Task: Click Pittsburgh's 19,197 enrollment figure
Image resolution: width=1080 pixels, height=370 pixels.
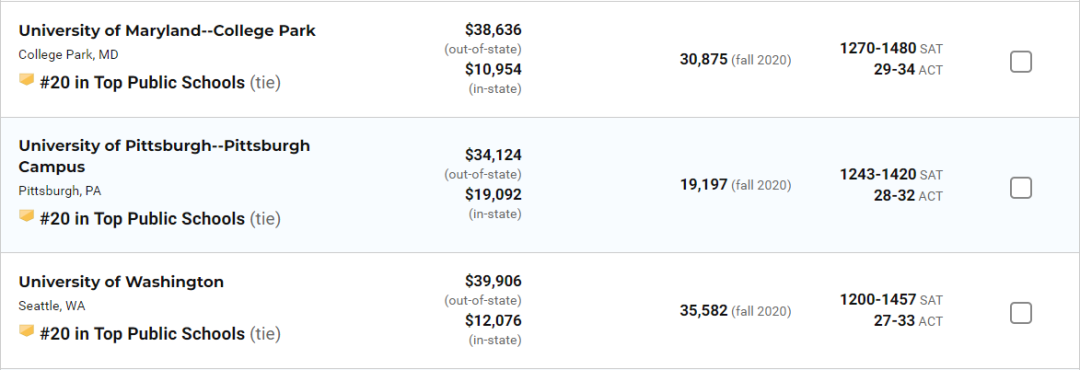Action: 703,185
